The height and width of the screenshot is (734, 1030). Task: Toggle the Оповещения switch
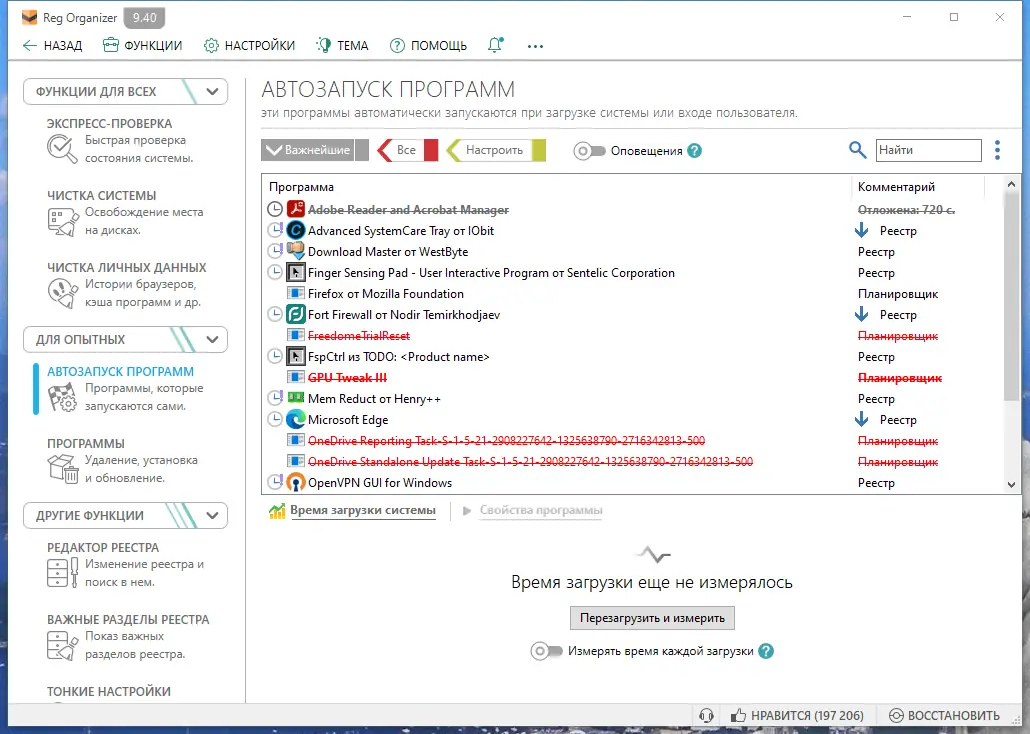[589, 151]
